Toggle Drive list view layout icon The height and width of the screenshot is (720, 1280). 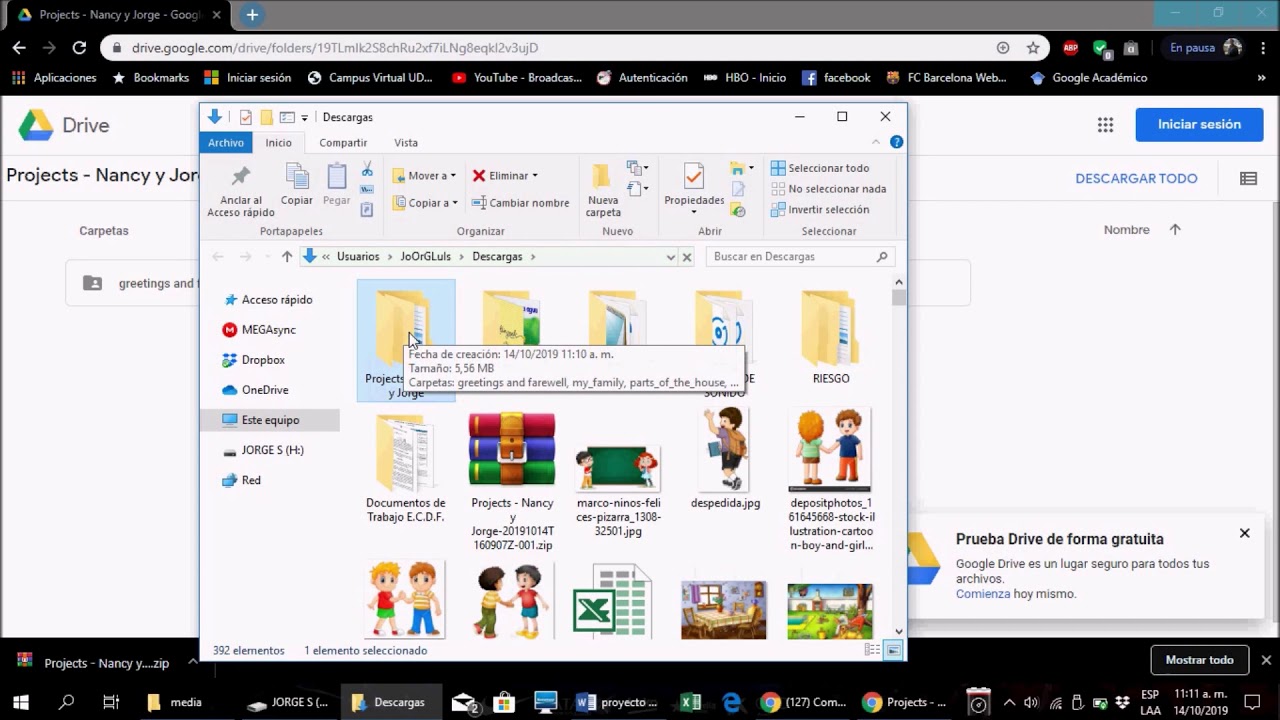tap(1248, 179)
